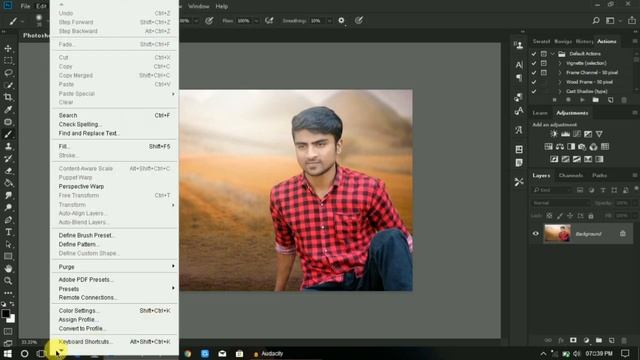This screenshot has width=640, height=360.
Task: Open the Window menu
Action: click(x=199, y=7)
